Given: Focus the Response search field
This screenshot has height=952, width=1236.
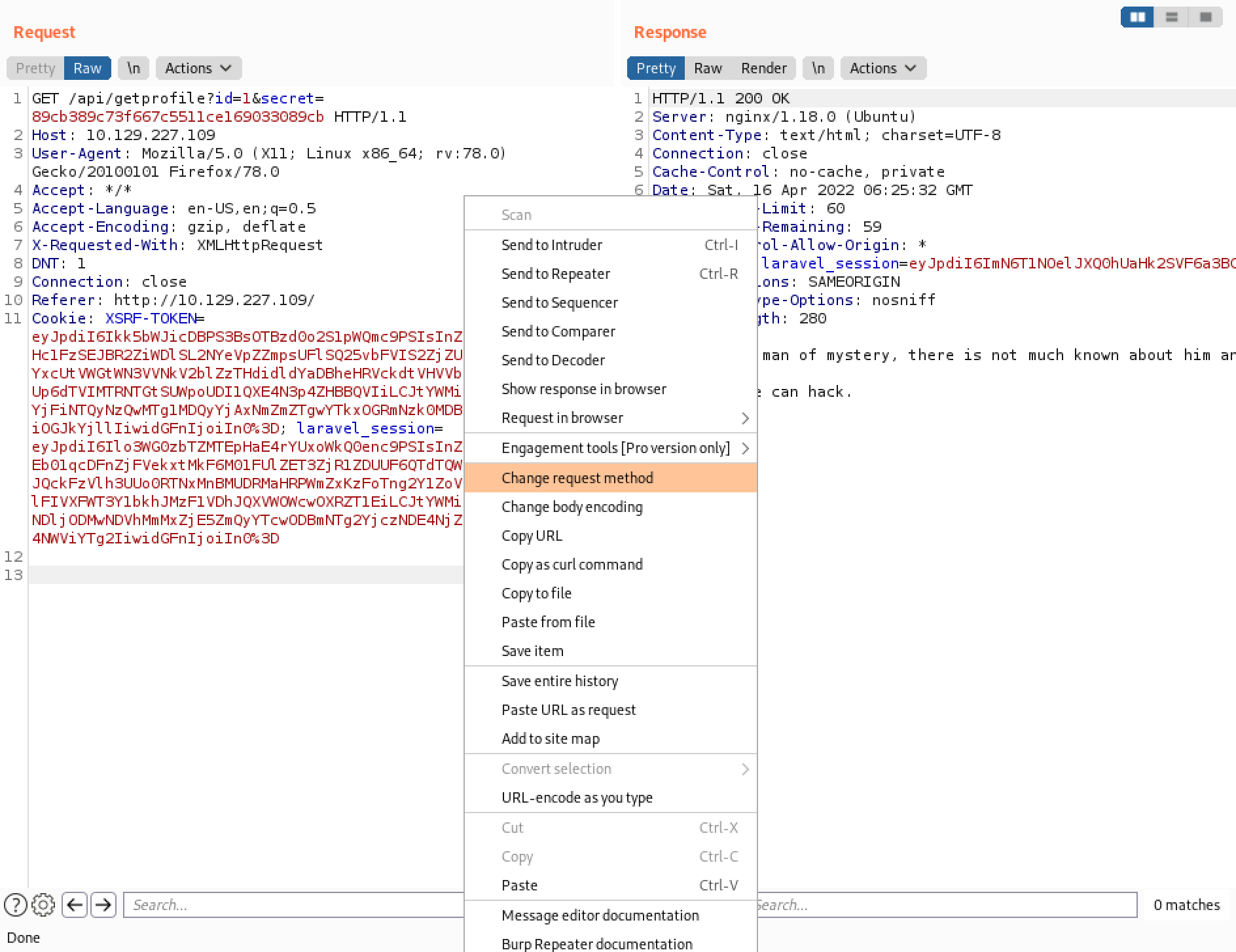Looking at the screenshot, I should [x=947, y=905].
